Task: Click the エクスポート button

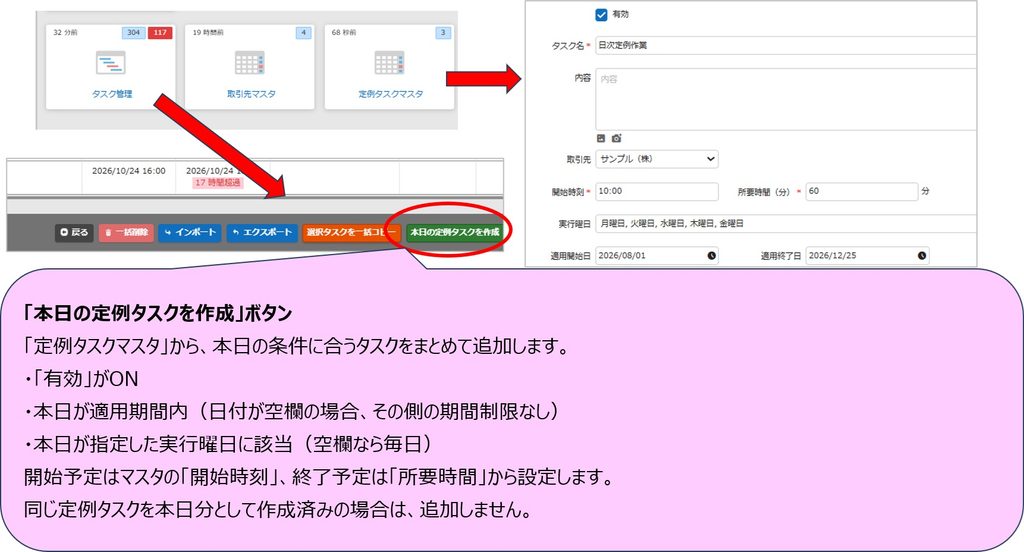Action: click(263, 233)
